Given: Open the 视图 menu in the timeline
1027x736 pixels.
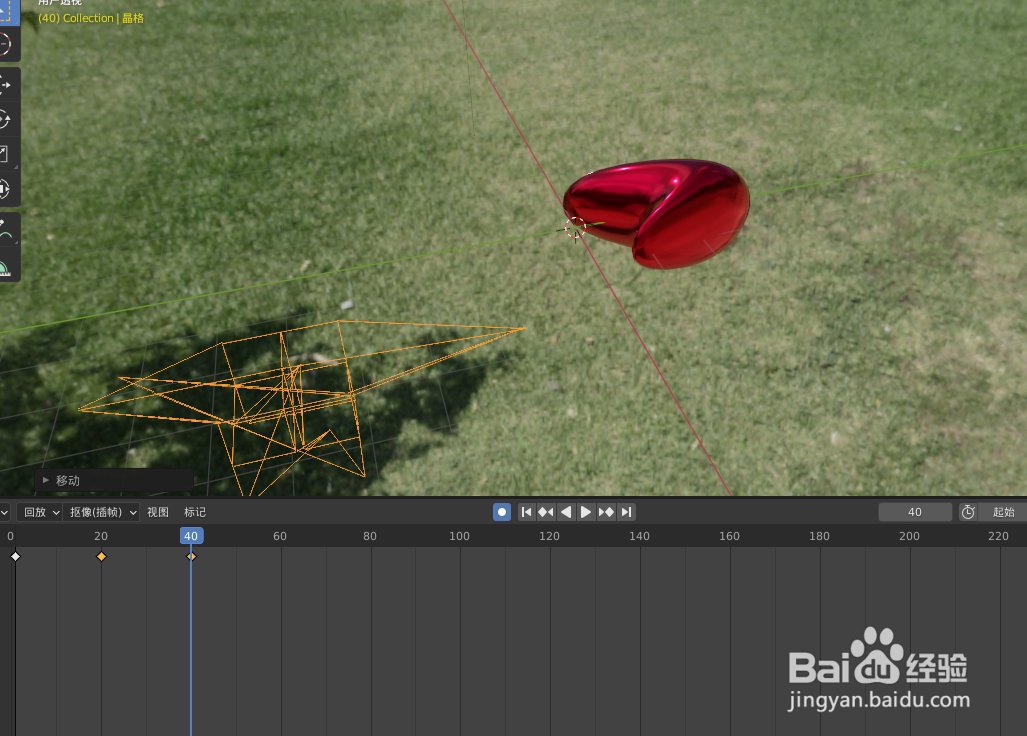Looking at the screenshot, I should (157, 511).
